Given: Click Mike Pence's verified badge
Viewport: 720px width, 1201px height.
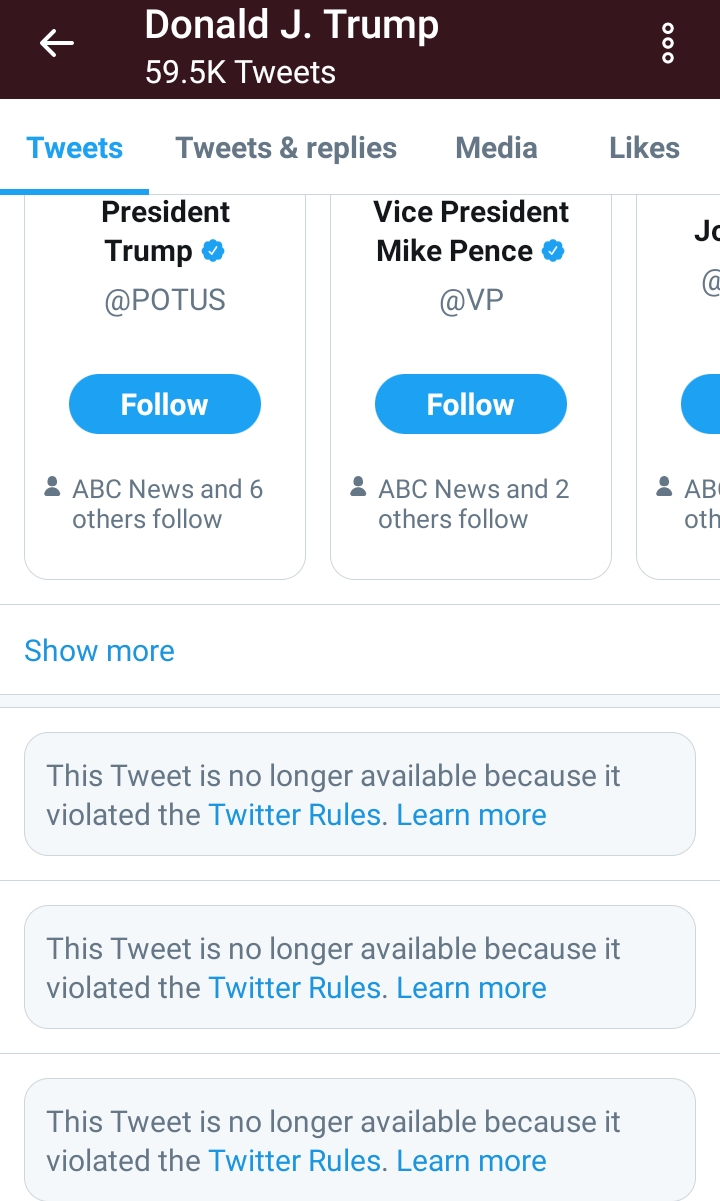Looking at the screenshot, I should [553, 251].
